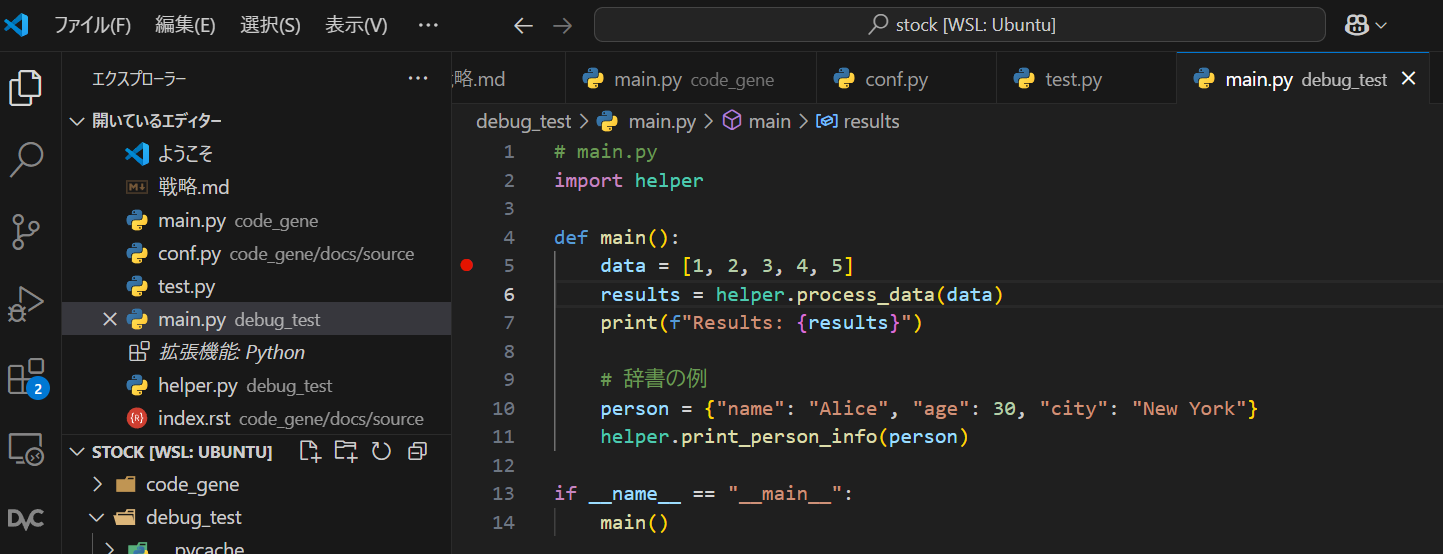Show more menu items via ellipsis
This screenshot has width=1443, height=554.
(428, 25)
